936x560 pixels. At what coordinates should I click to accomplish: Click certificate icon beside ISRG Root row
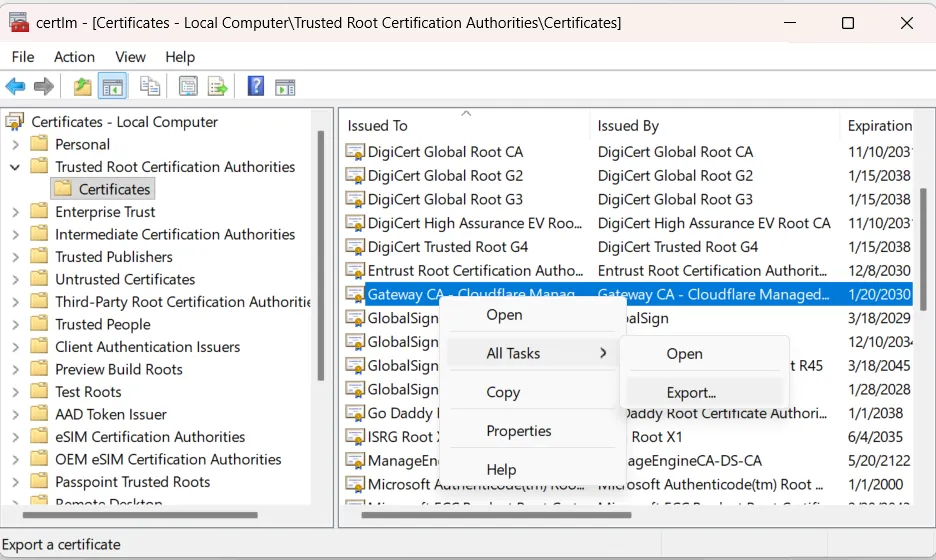coord(355,437)
